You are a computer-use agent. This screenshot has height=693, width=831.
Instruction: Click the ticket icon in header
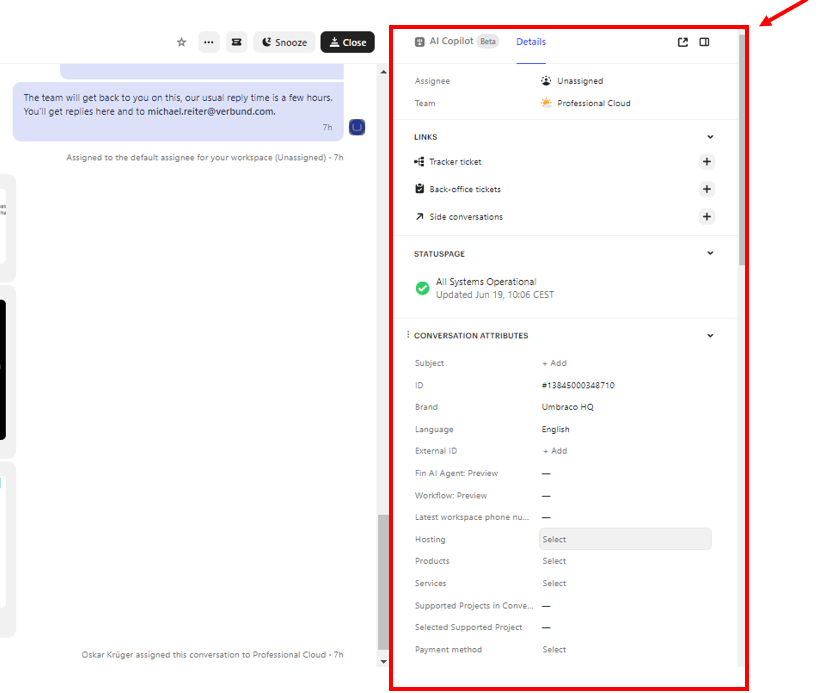[x=236, y=42]
